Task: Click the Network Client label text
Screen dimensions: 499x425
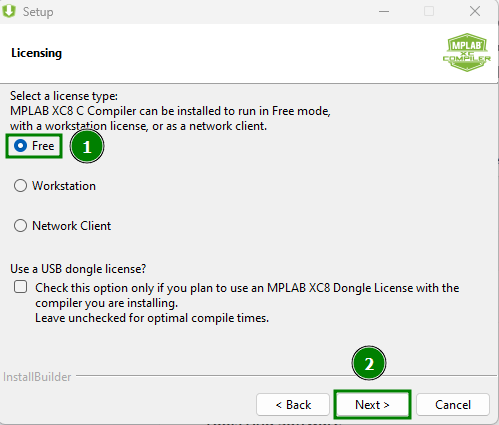Action: [x=71, y=226]
